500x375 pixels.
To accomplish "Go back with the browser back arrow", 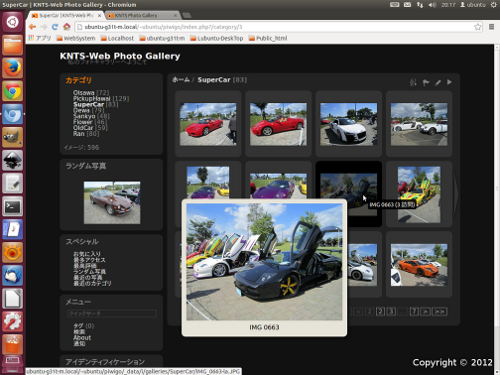I will 32,27.
